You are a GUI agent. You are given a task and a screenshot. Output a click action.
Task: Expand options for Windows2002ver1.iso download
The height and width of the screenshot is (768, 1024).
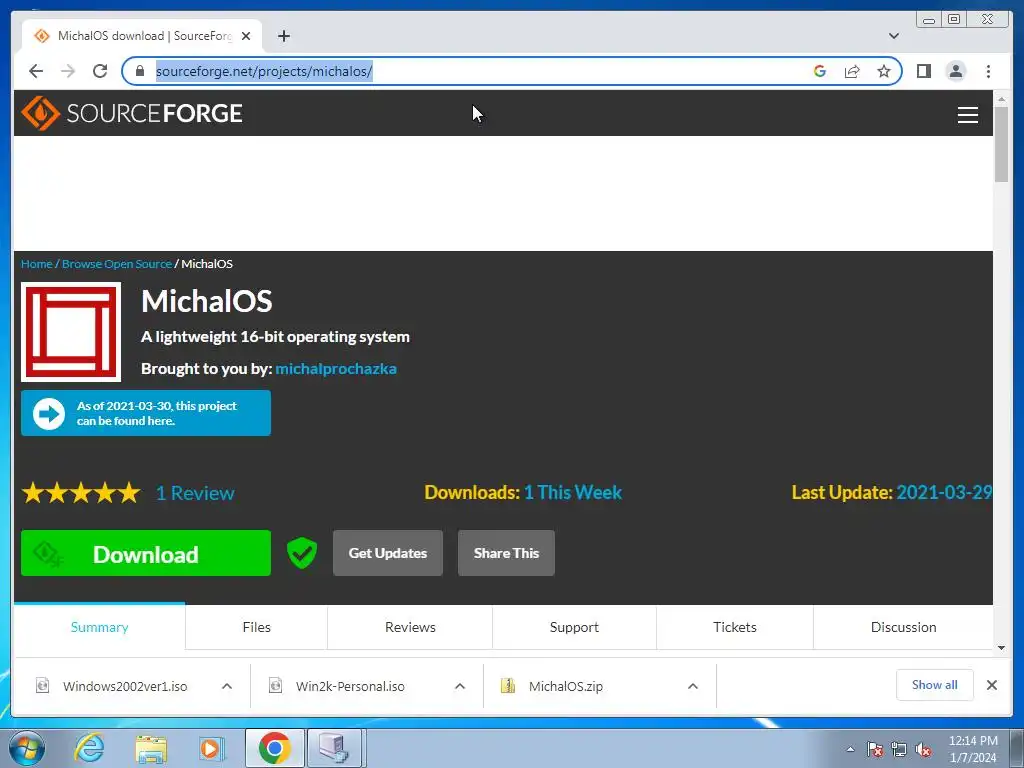[227, 686]
